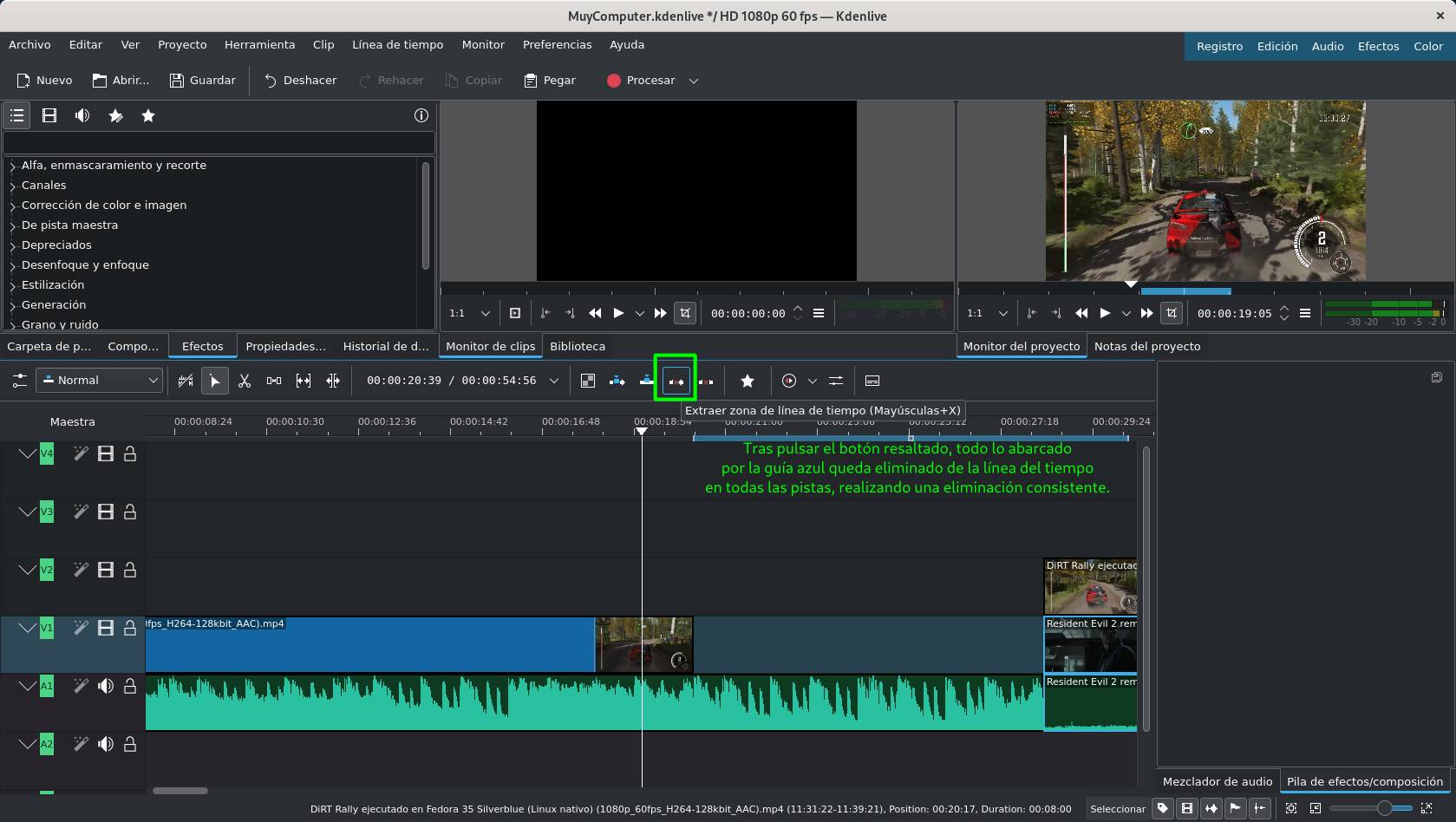Collapse track V3 with its chevron
1456x822 pixels.
point(27,512)
